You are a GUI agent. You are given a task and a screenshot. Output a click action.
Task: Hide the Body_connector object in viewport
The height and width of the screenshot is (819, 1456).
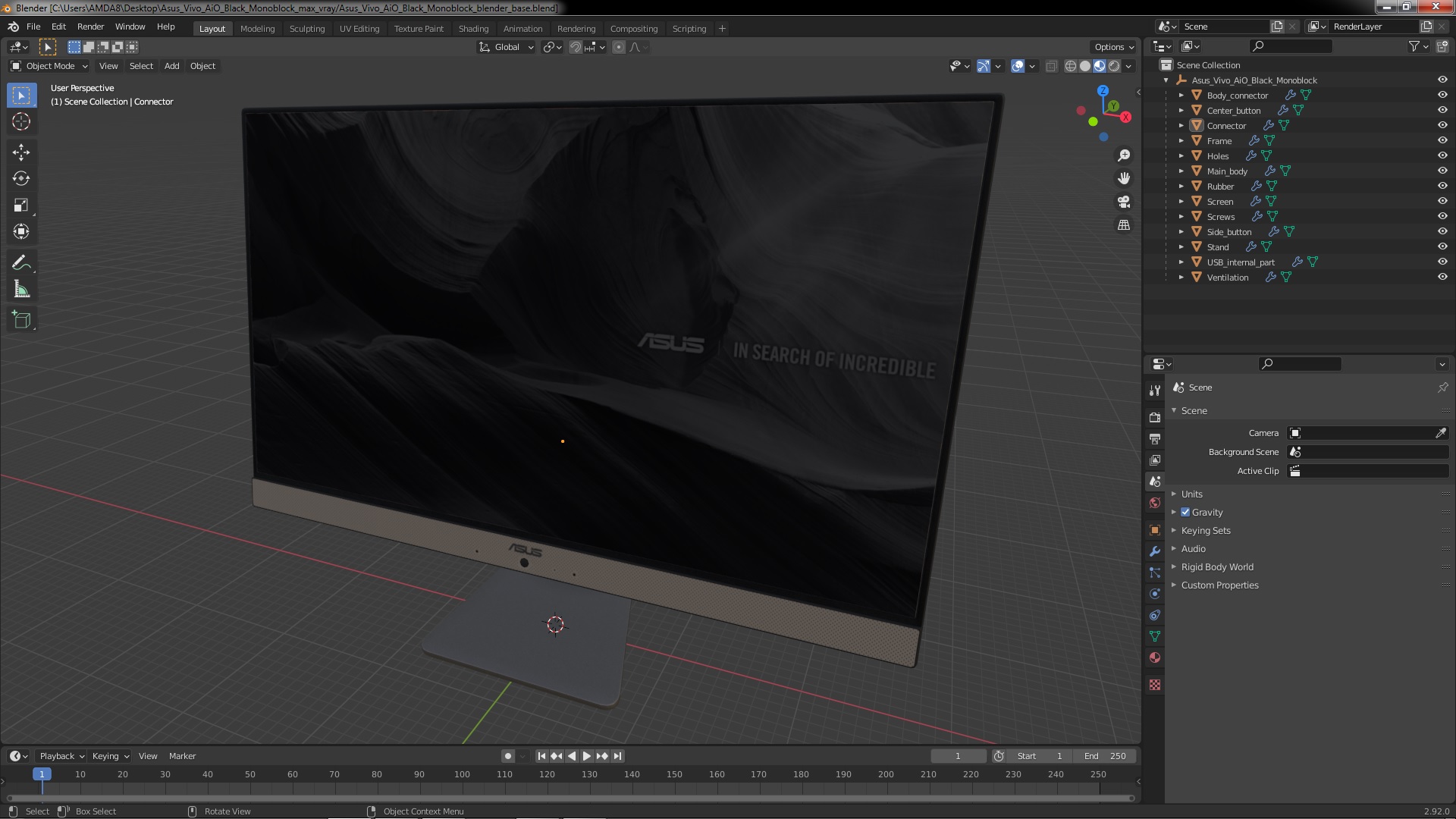click(1442, 95)
